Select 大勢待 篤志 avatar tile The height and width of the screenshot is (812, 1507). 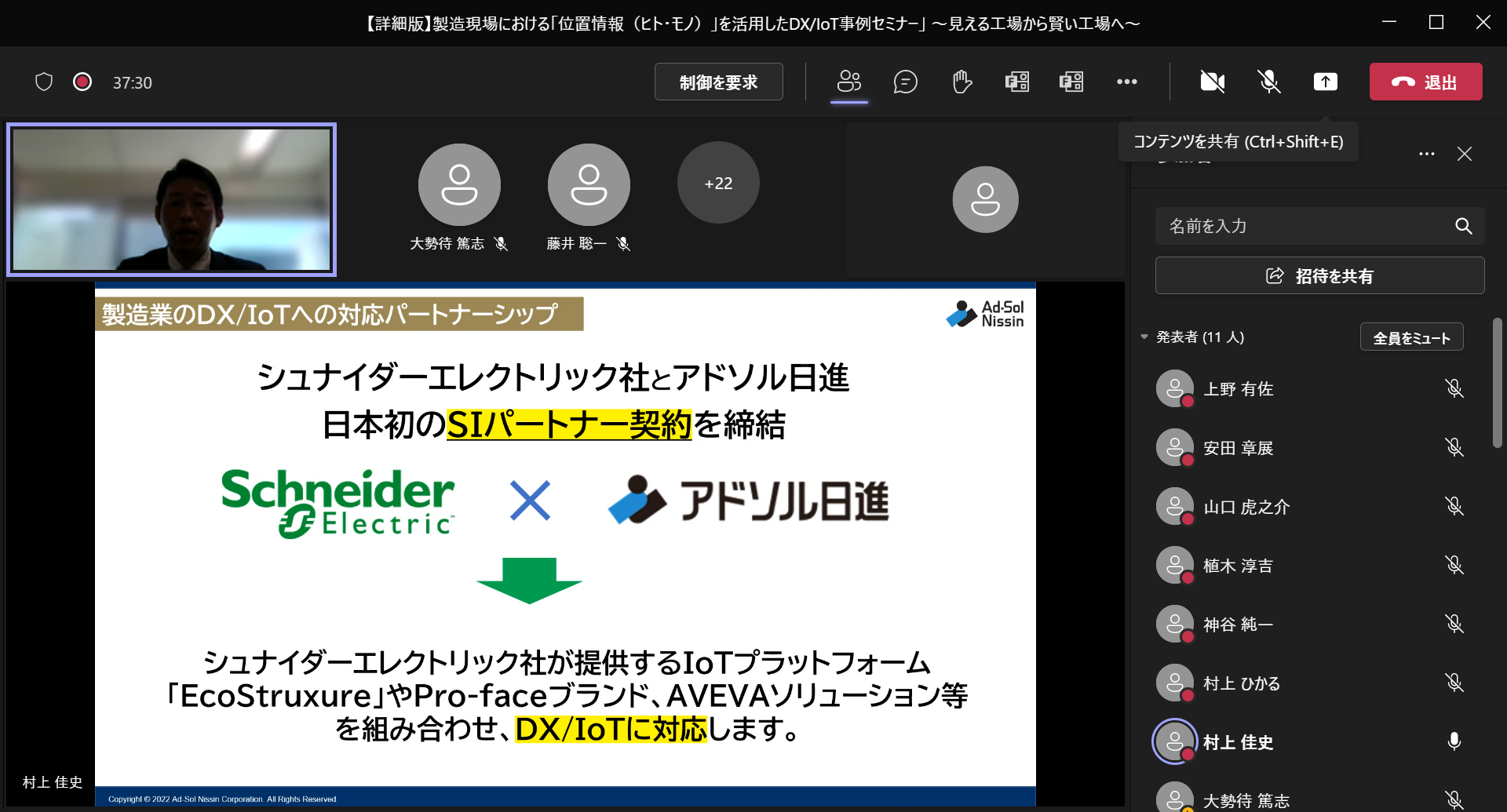(459, 184)
